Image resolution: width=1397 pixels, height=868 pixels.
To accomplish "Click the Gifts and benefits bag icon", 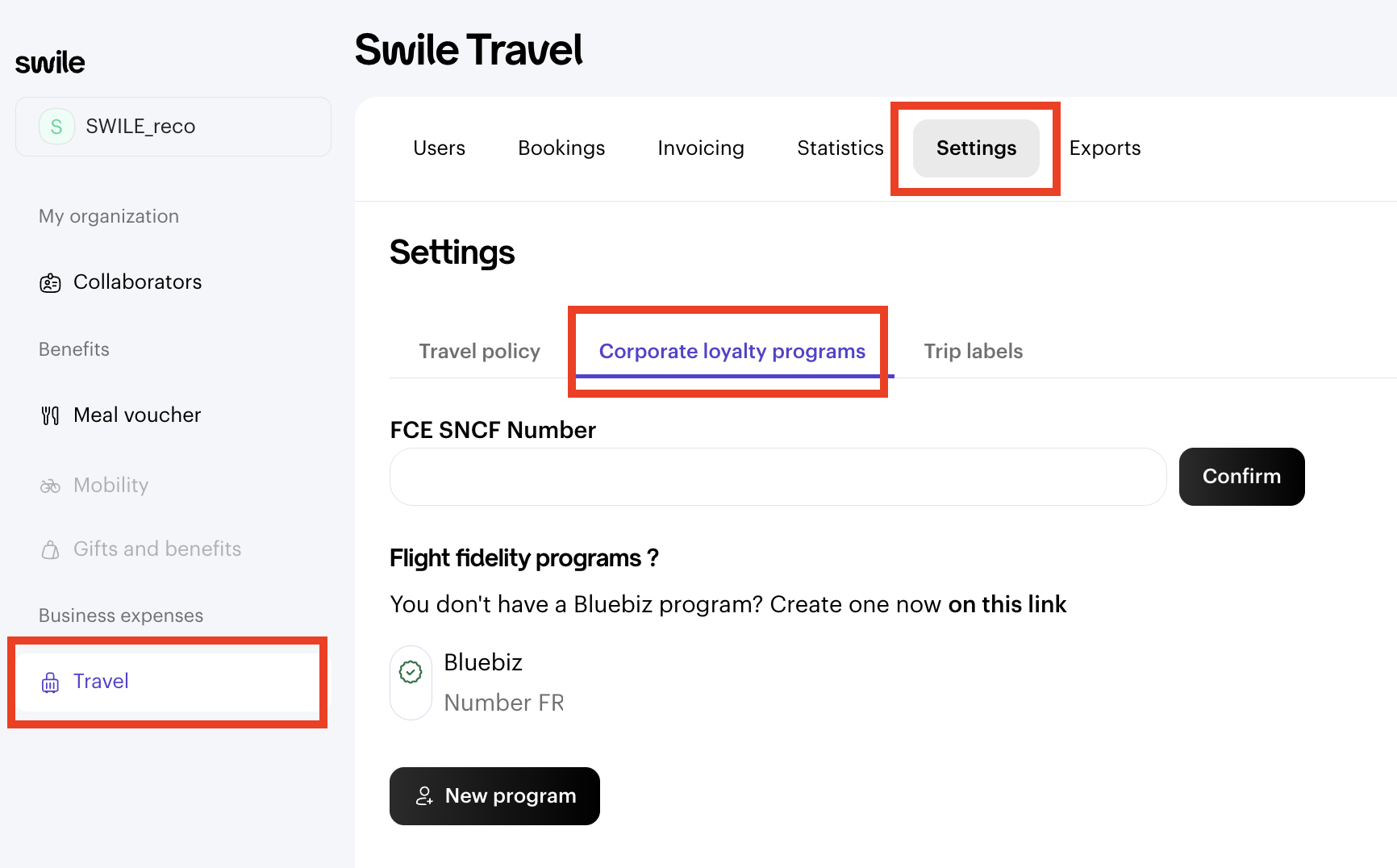I will [50, 550].
